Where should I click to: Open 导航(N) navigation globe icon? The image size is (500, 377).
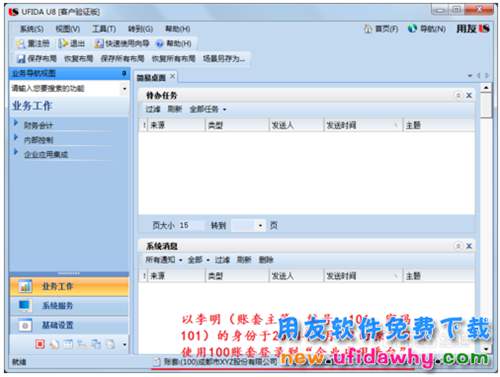(412, 29)
